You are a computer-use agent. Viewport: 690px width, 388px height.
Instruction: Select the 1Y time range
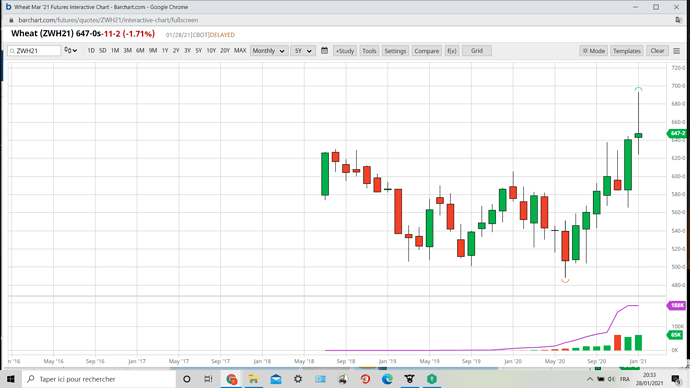click(x=165, y=51)
